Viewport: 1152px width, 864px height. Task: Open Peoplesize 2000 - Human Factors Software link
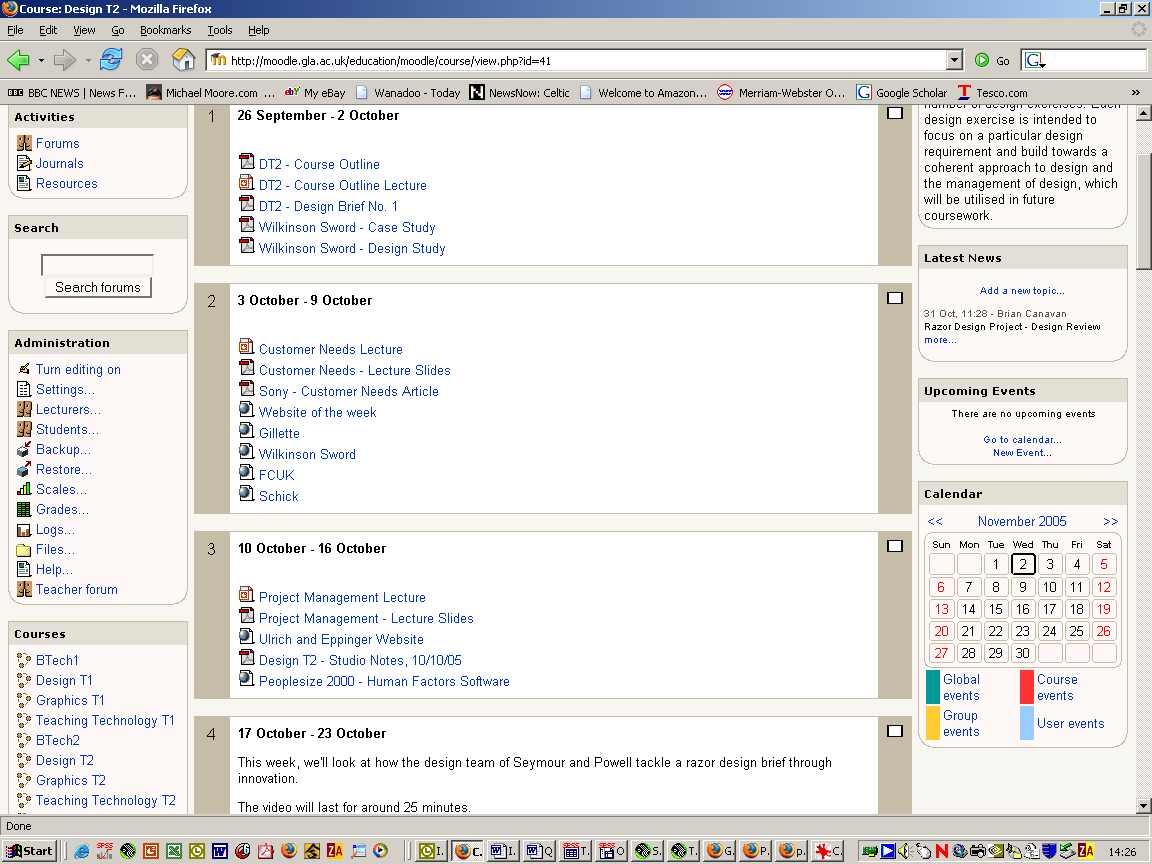[x=384, y=681]
